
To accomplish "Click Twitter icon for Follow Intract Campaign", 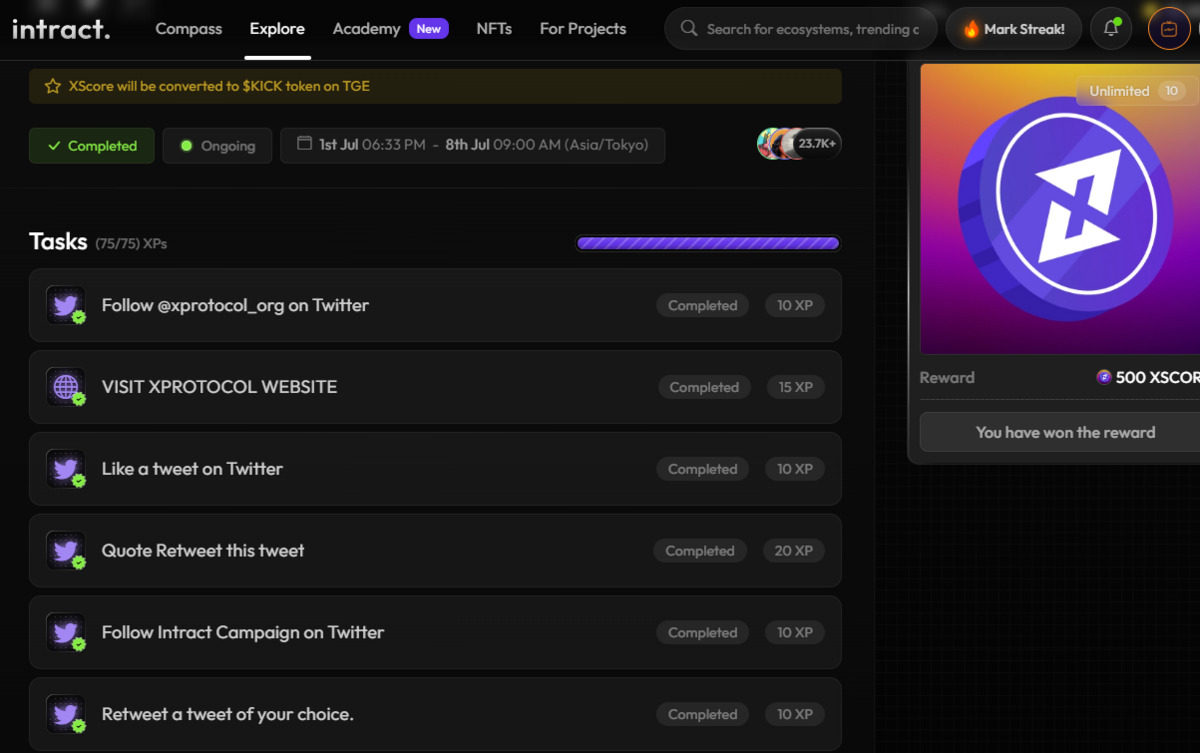I will click(66, 633).
